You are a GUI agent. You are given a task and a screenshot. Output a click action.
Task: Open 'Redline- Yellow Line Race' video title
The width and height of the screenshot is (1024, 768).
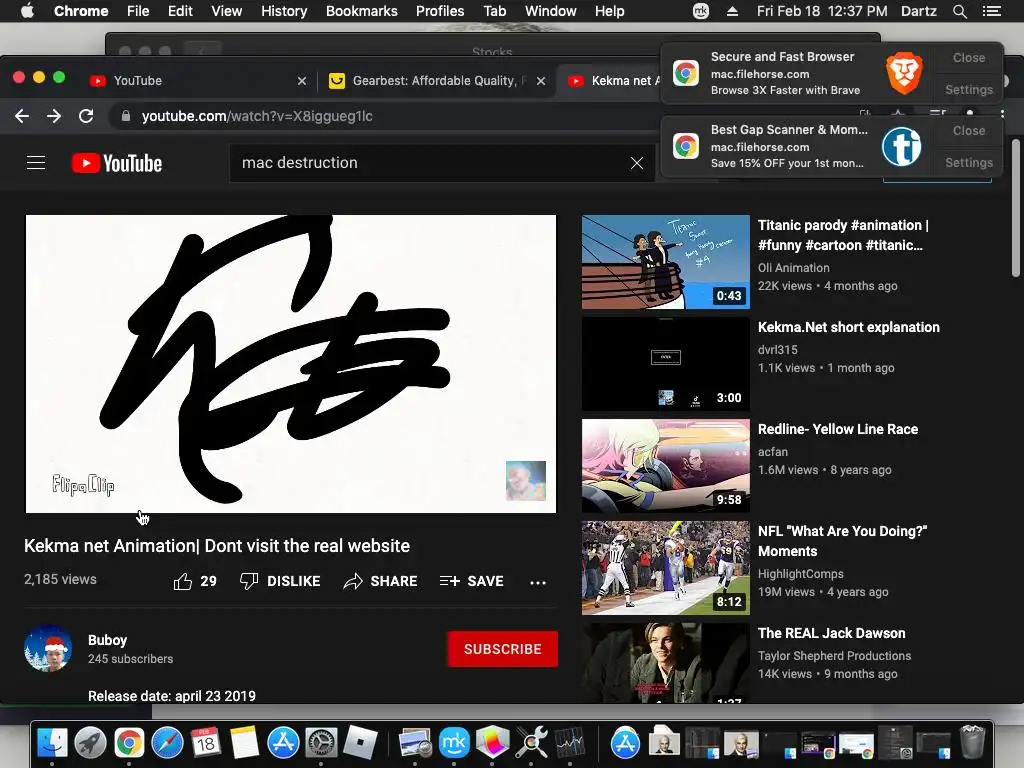tap(838, 429)
